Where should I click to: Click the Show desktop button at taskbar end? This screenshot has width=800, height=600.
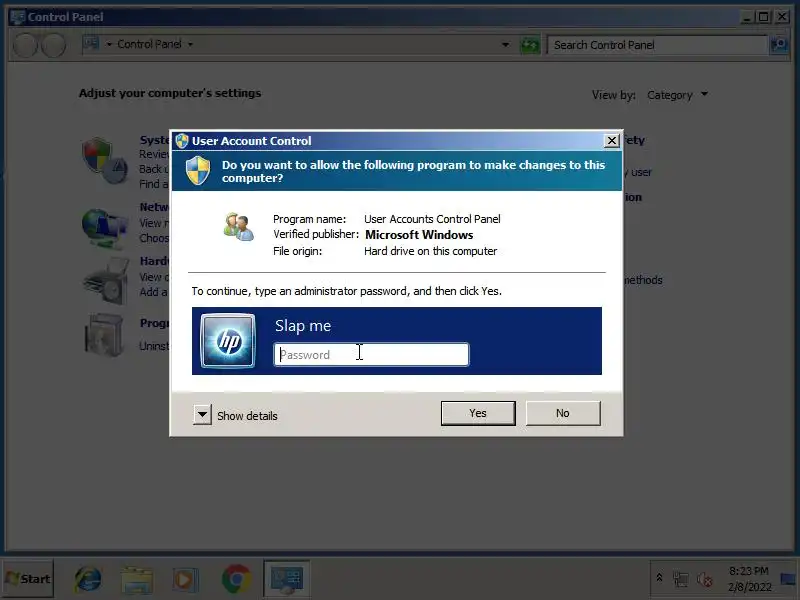[788, 579]
